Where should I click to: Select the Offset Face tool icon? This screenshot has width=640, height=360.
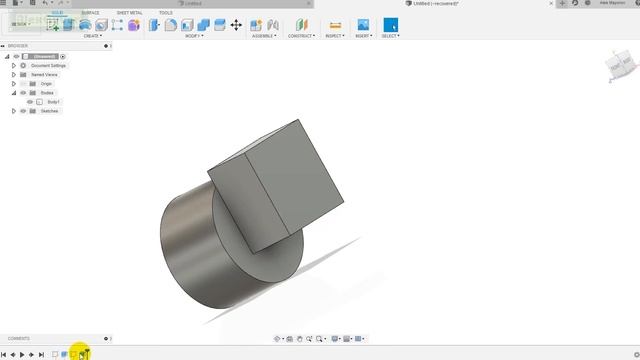tap(220, 25)
